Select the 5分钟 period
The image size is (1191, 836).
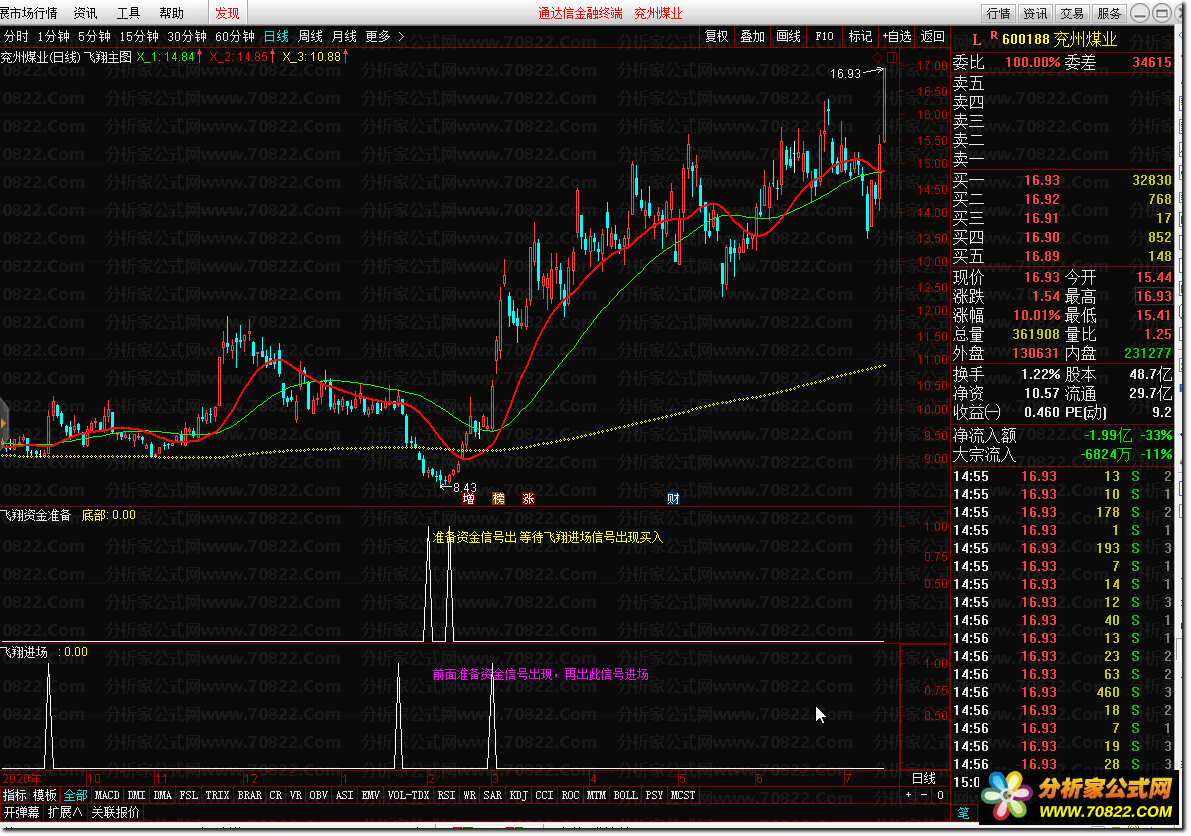coord(94,36)
